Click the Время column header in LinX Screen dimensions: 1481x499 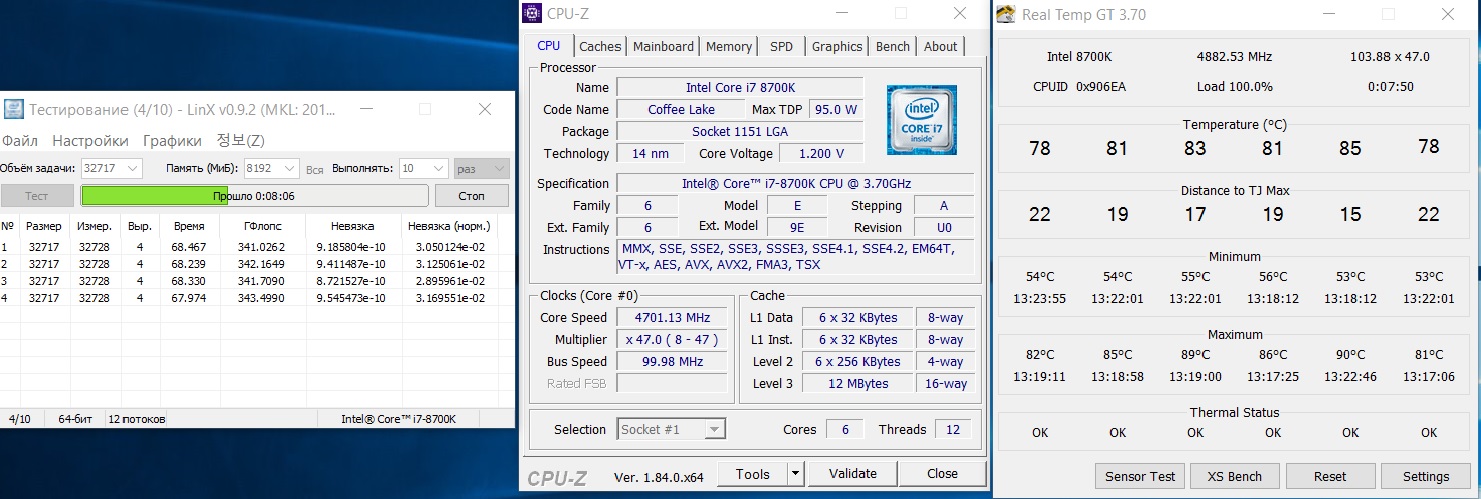[x=189, y=226]
